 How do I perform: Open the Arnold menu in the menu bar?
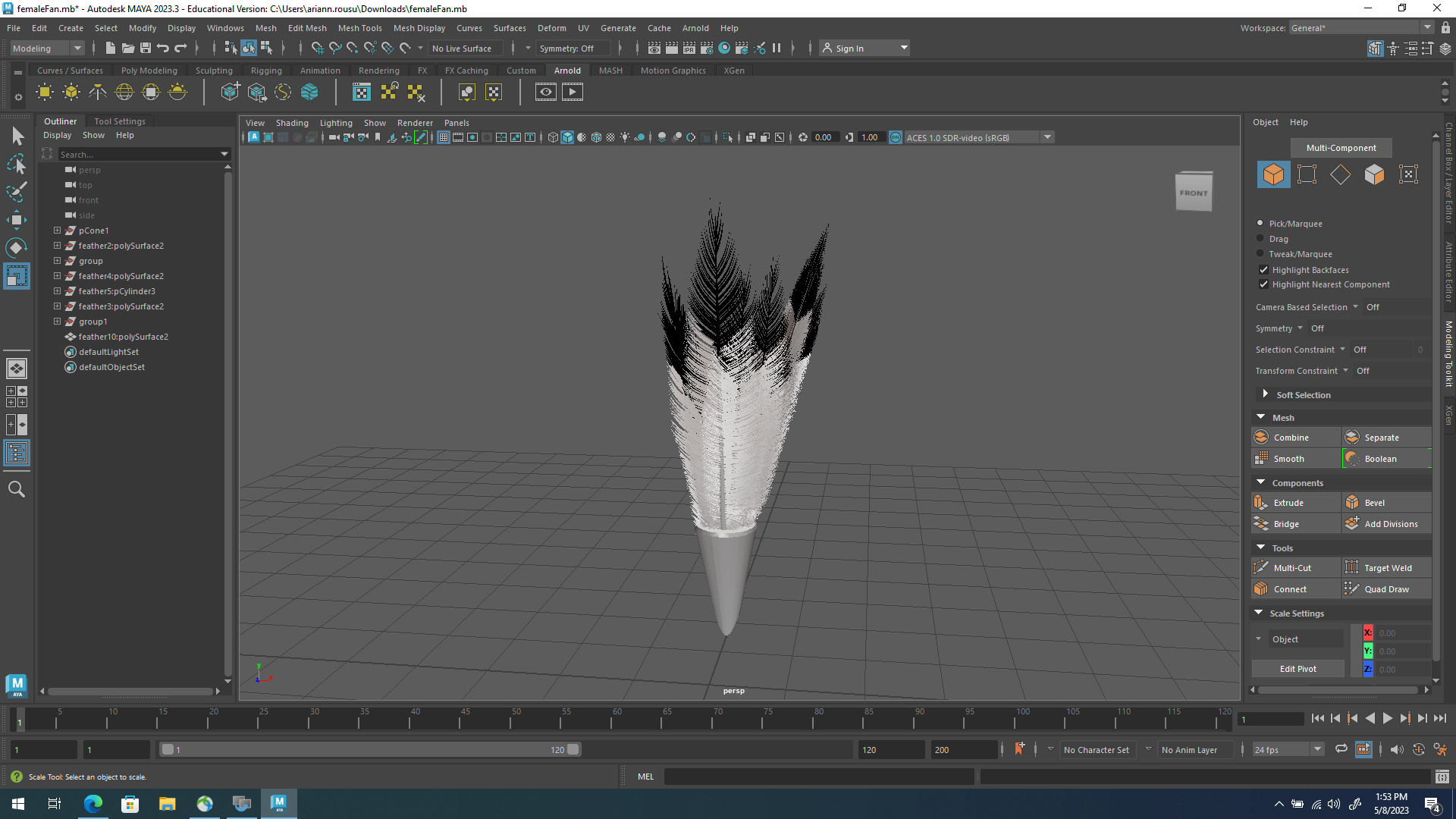point(695,28)
